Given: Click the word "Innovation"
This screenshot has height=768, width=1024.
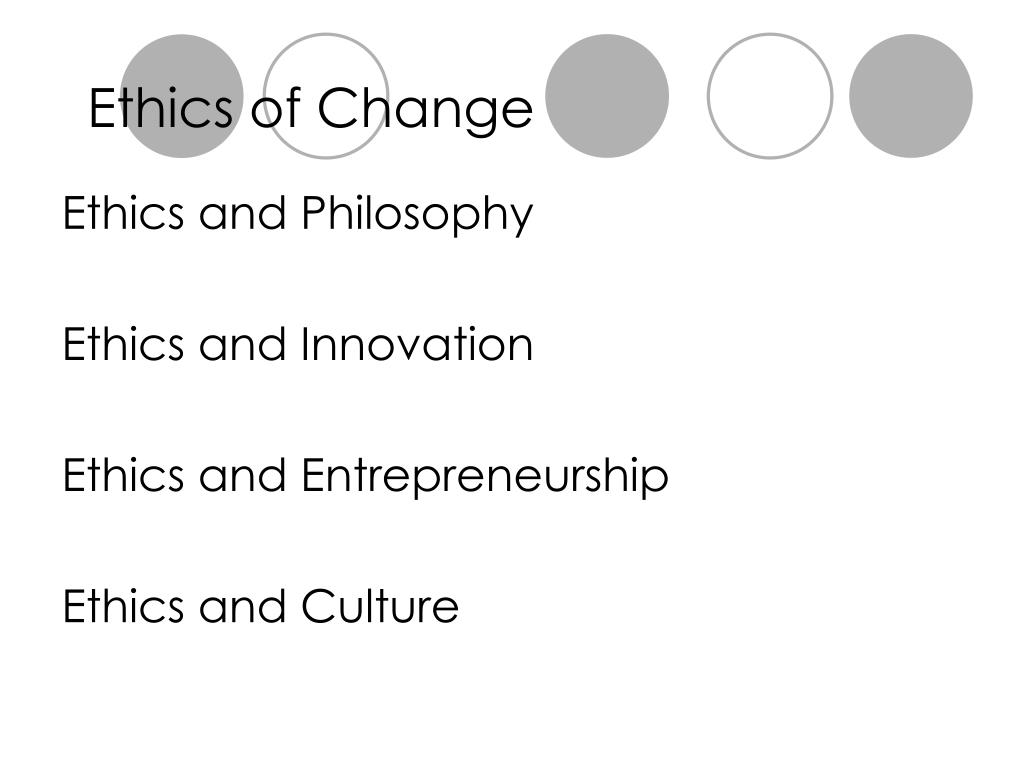Looking at the screenshot, I should (417, 344).
